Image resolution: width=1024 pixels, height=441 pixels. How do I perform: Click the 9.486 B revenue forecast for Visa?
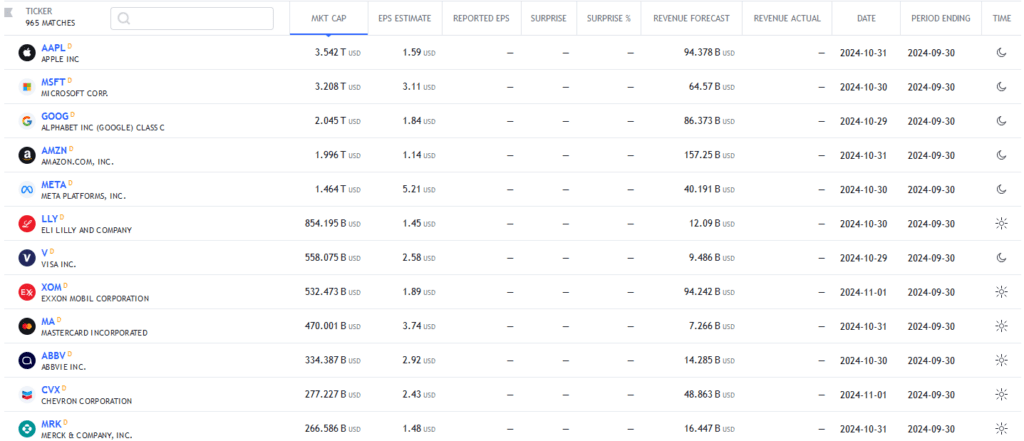tap(712, 258)
